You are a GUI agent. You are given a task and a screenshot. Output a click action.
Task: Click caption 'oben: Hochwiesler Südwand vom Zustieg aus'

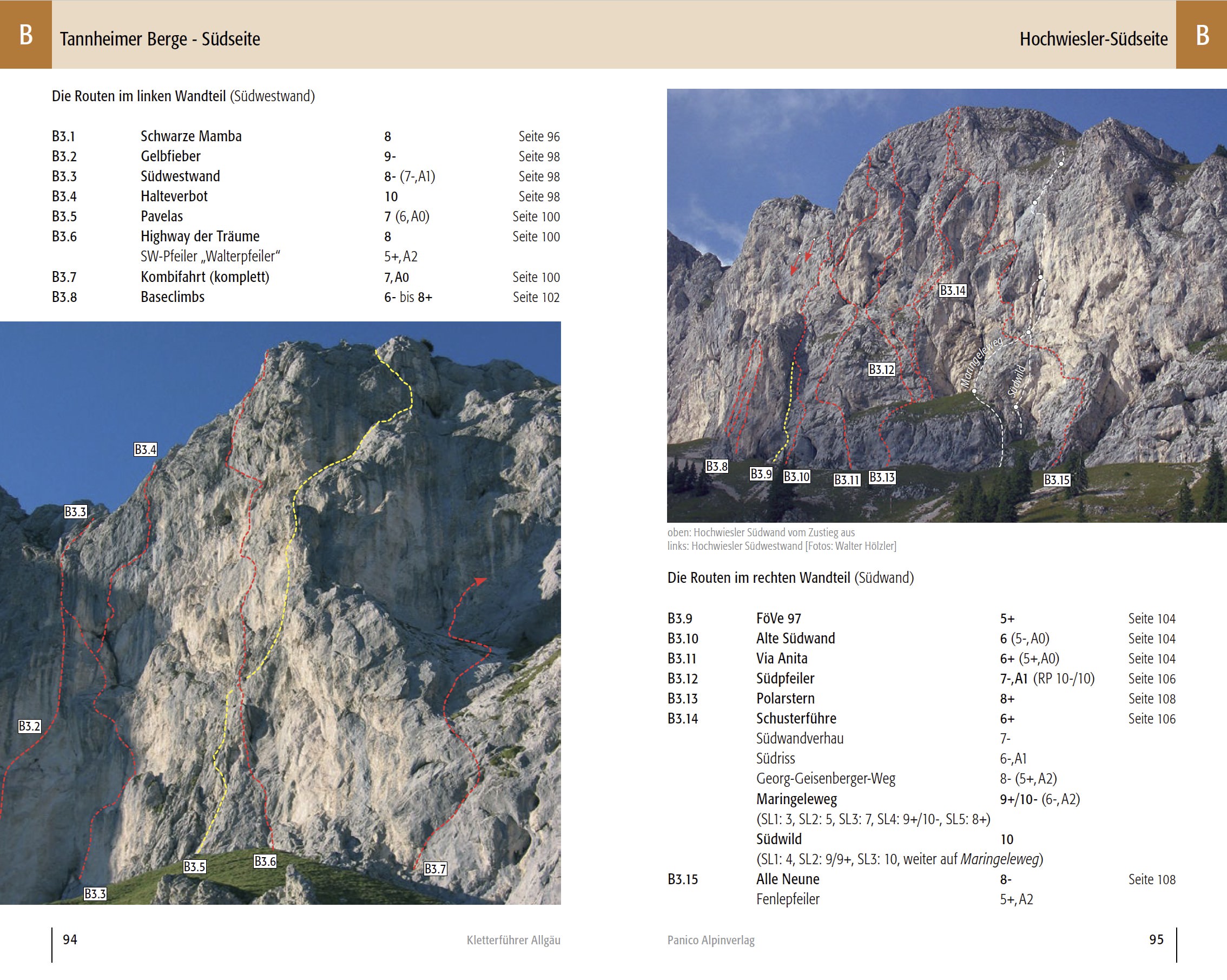point(761,532)
